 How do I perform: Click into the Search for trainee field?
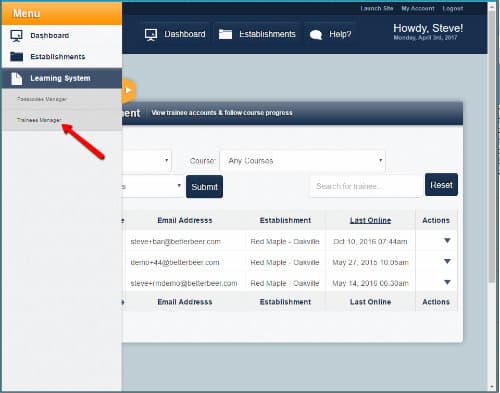click(367, 186)
